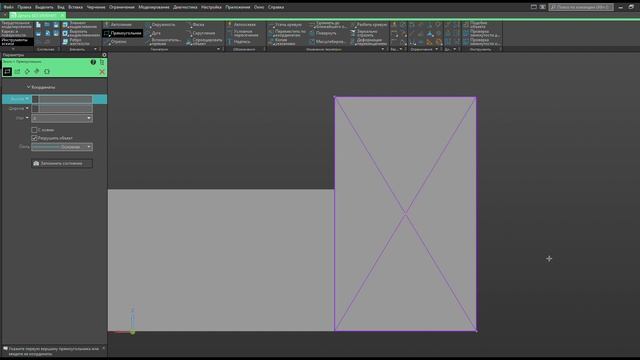Activate the Отрезок line segment tool

click(x=116, y=42)
